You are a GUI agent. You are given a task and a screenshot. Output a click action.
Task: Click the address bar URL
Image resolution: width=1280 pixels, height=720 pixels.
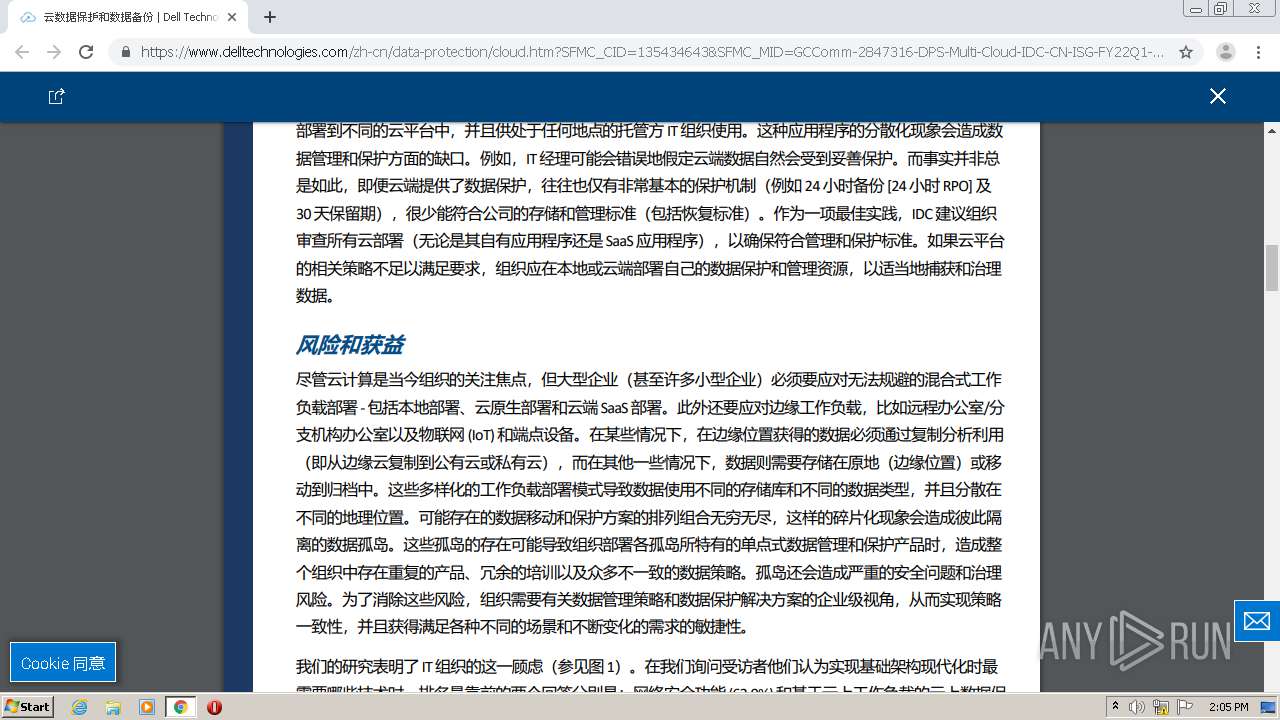click(652, 52)
